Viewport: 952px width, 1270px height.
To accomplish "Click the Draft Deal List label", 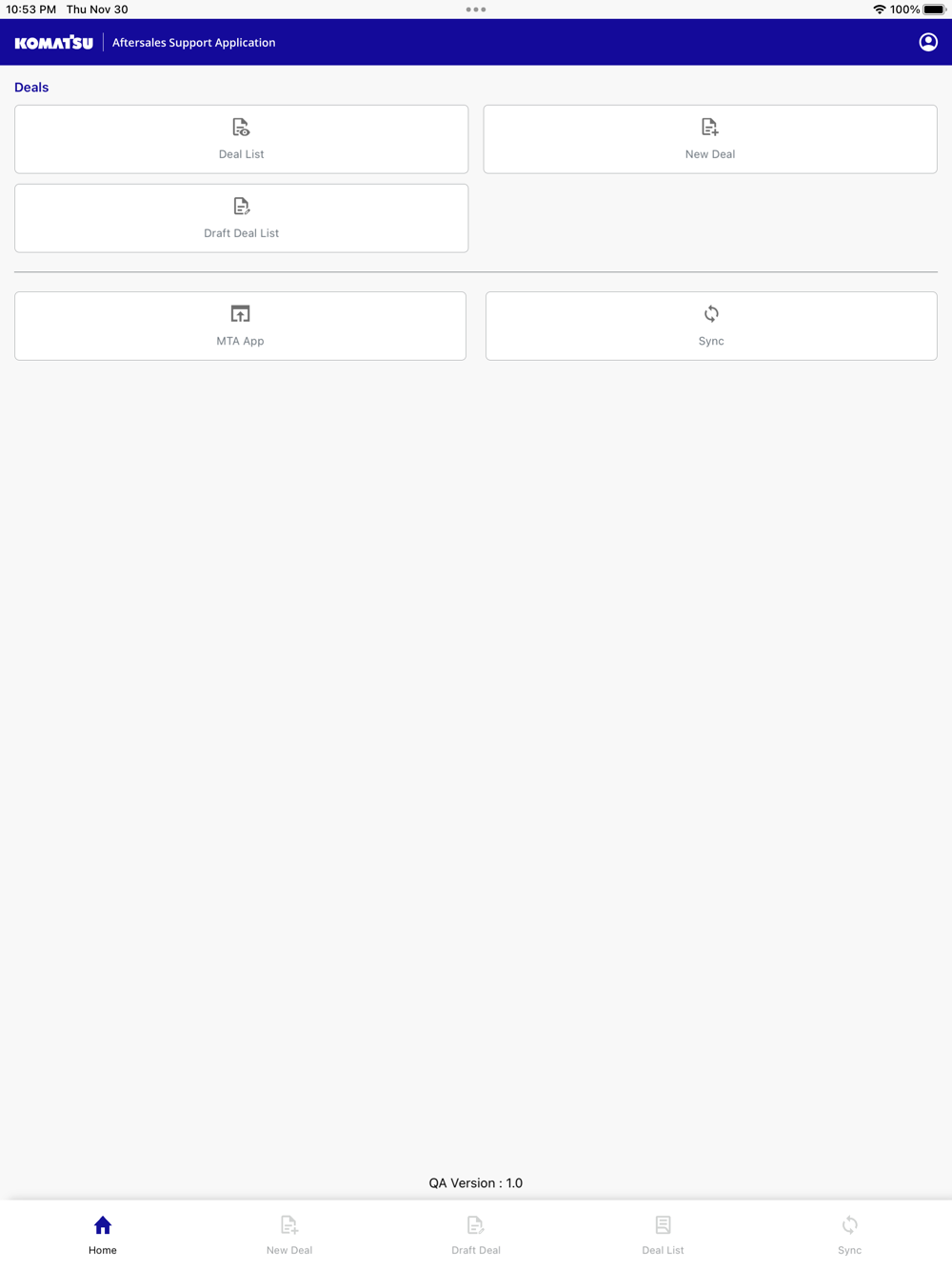I will (x=241, y=233).
